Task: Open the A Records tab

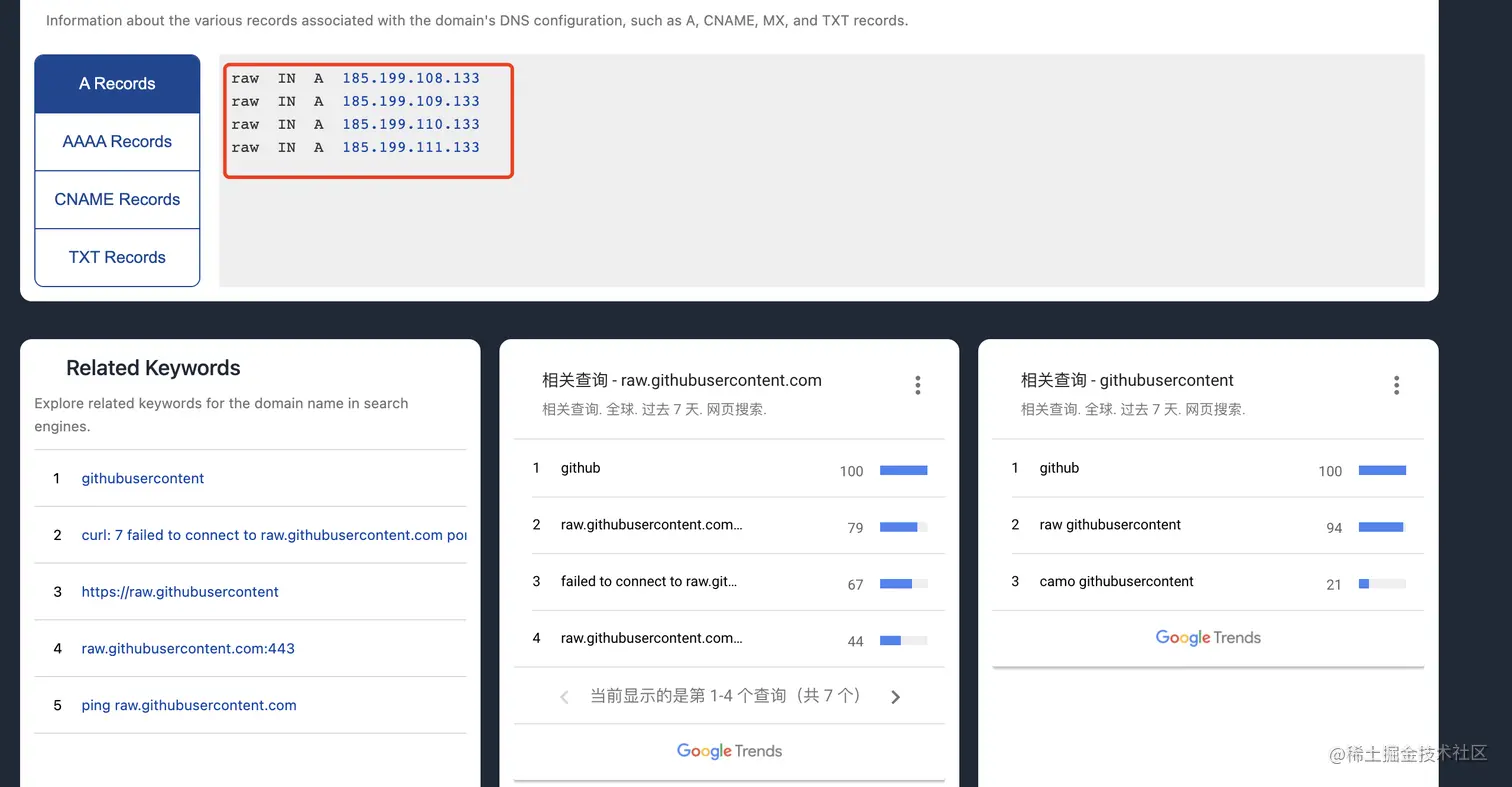Action: click(117, 84)
